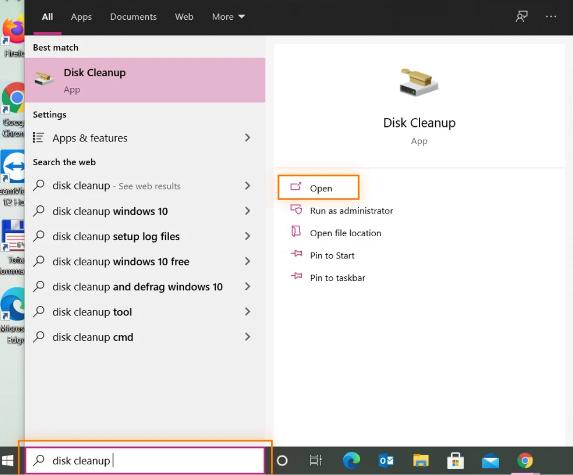573x475 pixels.
Task: Expand arrow for 'disk cleanup tool'
Action: 247,312
